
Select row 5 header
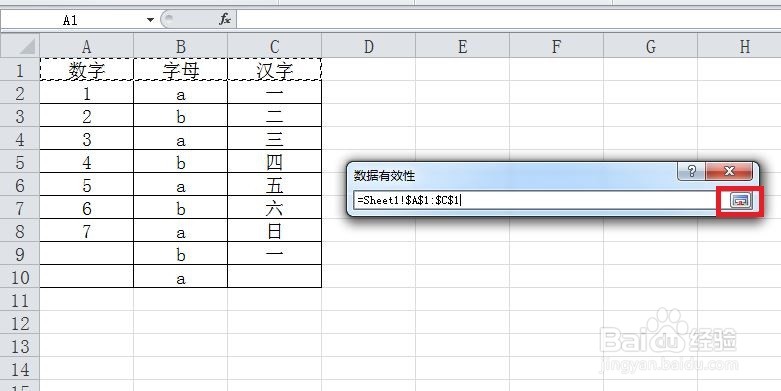(20, 161)
